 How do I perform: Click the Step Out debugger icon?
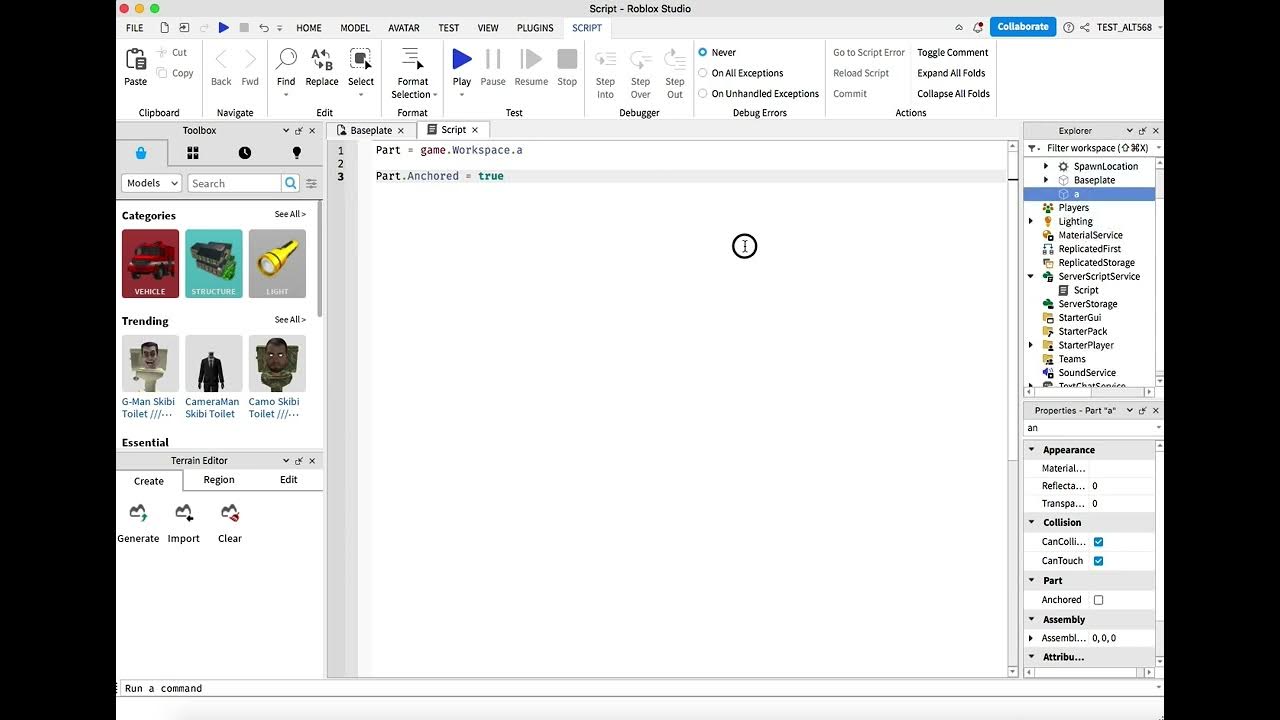pos(675,59)
